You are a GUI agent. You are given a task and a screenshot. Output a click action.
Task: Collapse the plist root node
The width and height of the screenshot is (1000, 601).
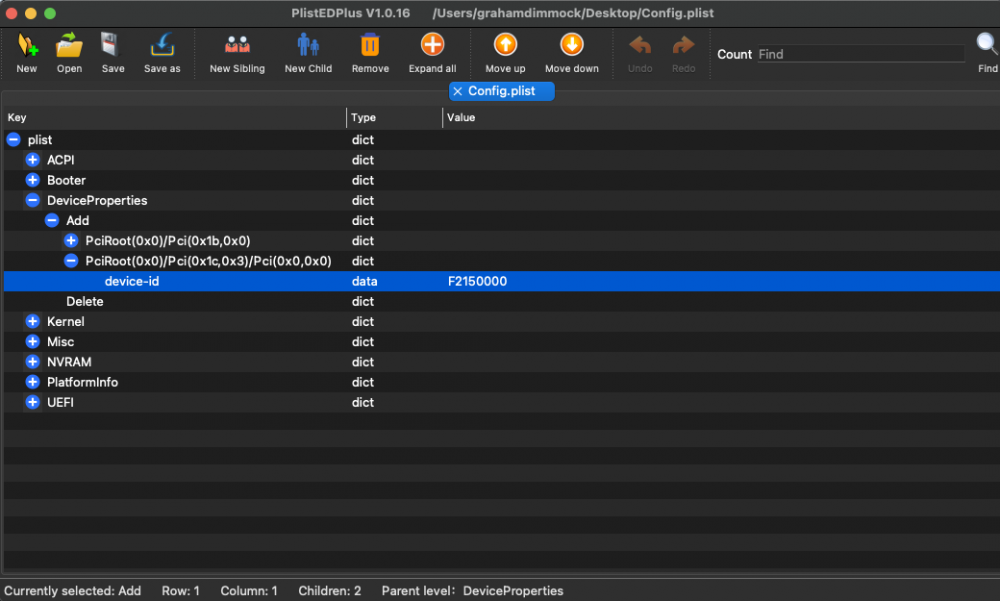pyautogui.click(x=13, y=140)
